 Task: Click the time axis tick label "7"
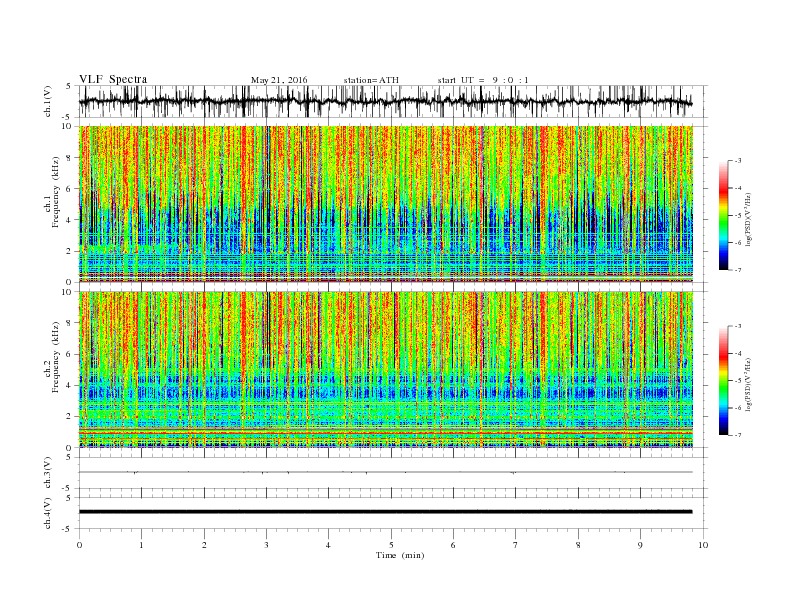pyautogui.click(x=516, y=545)
